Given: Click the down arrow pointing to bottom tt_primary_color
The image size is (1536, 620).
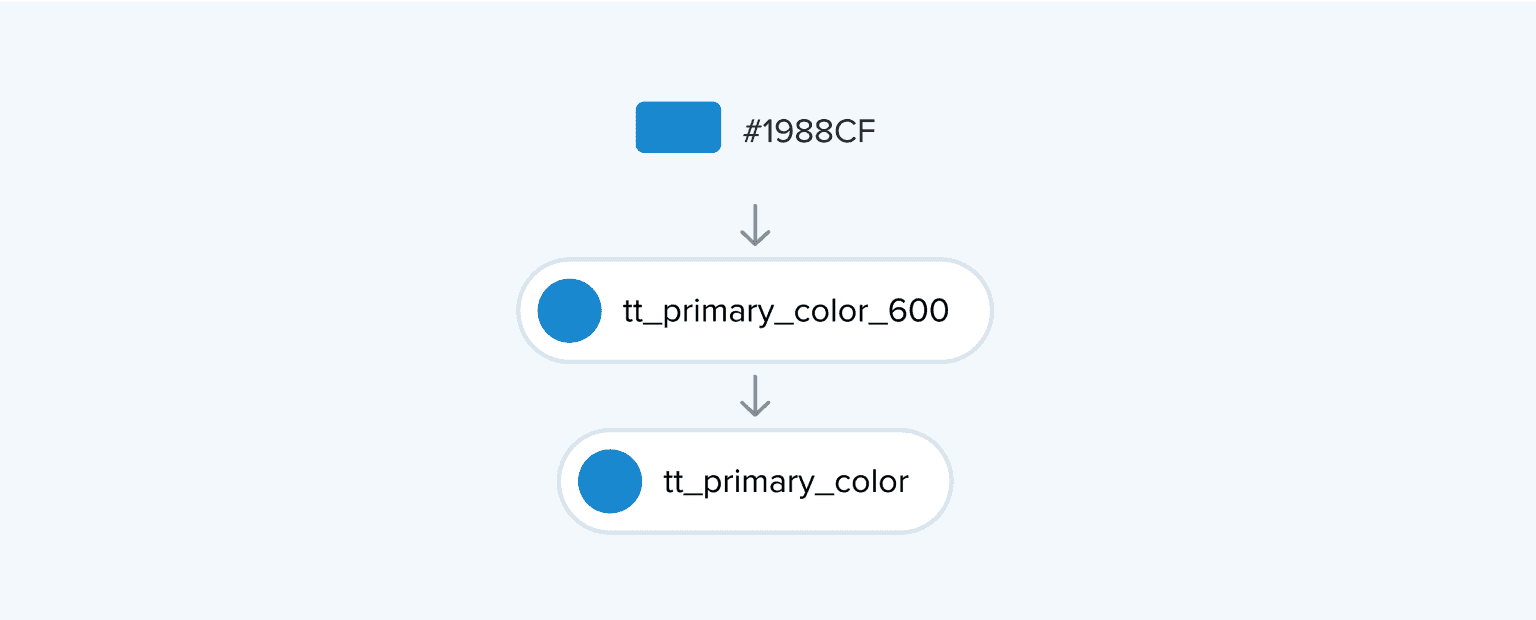Looking at the screenshot, I should [x=755, y=396].
